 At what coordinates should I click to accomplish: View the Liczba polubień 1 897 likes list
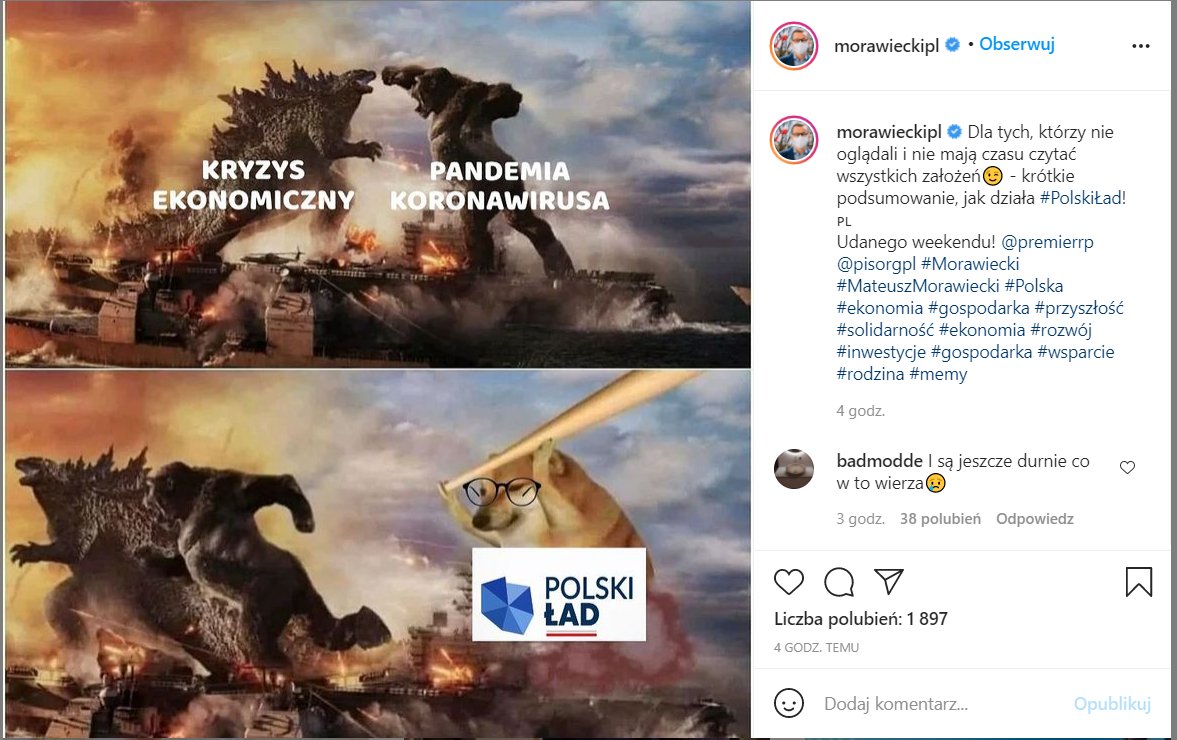click(861, 619)
